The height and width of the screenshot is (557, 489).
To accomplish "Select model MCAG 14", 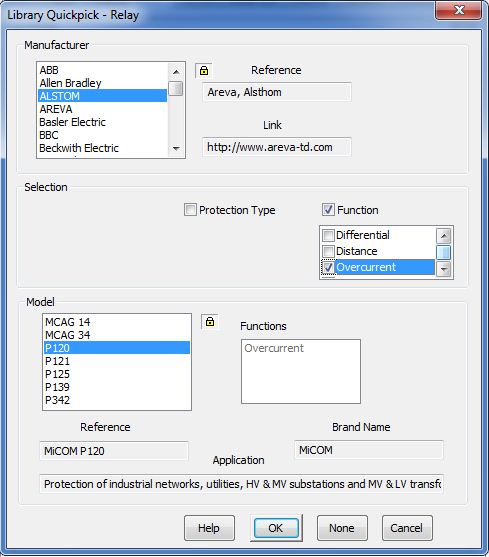I will tap(117, 322).
